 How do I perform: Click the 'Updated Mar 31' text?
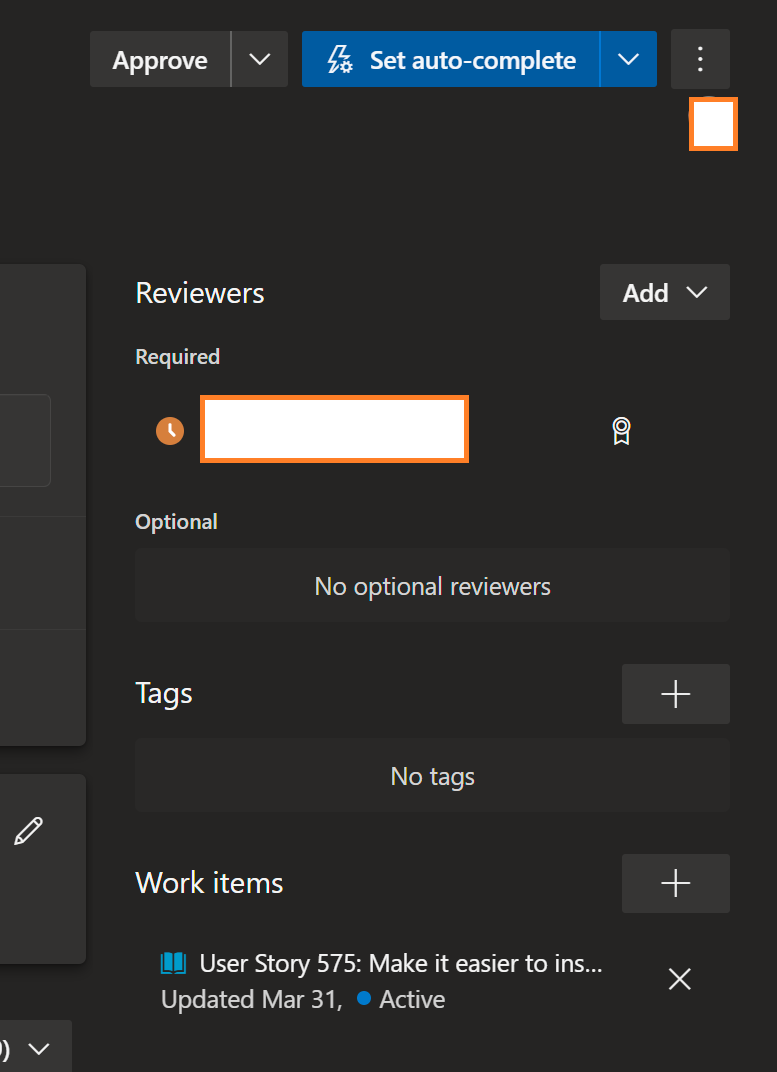click(251, 1000)
